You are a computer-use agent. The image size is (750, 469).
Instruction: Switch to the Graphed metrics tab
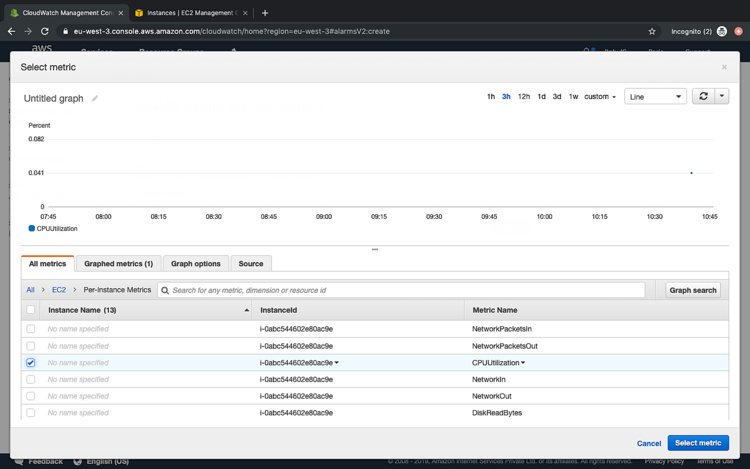(x=118, y=264)
